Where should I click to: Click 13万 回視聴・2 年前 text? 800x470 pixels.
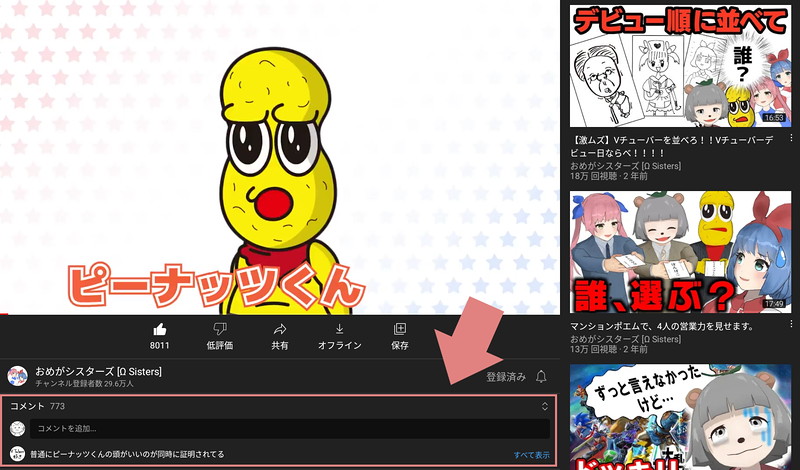click(609, 350)
